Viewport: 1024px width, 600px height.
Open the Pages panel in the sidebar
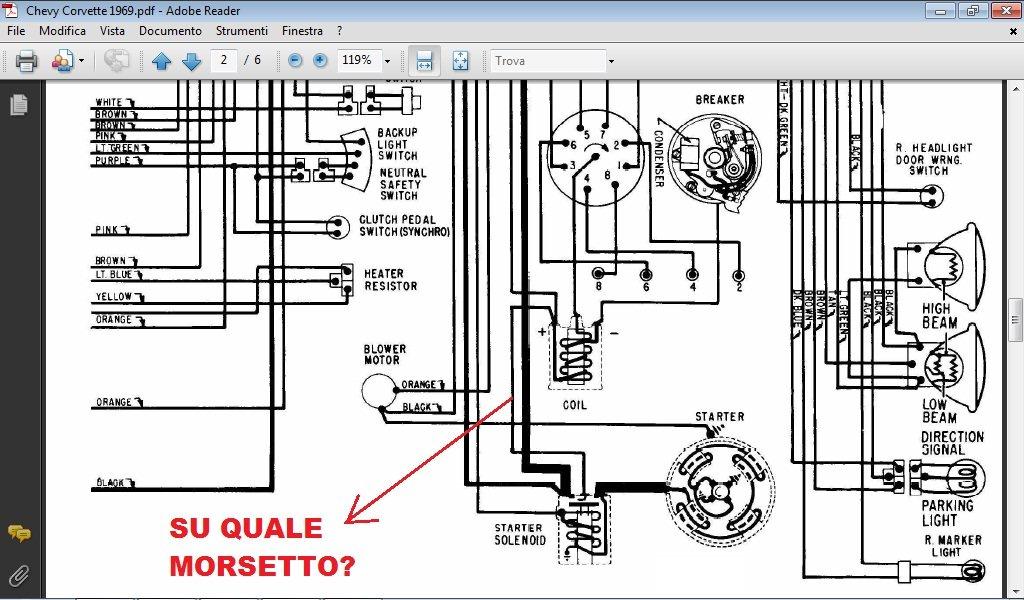coord(19,104)
